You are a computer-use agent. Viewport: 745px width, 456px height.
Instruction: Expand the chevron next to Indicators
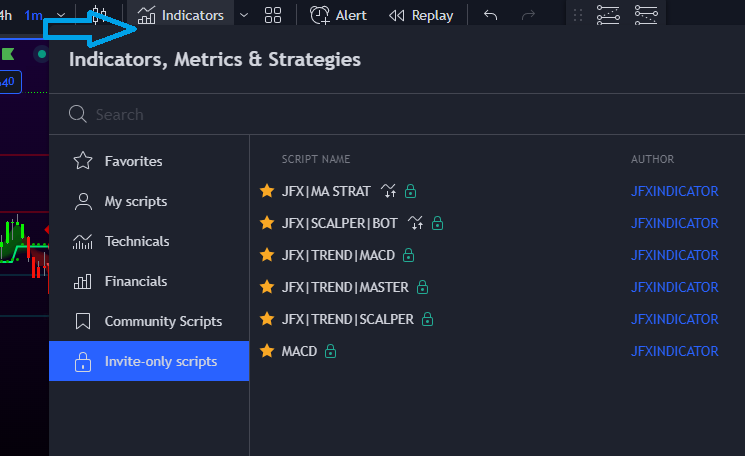244,15
